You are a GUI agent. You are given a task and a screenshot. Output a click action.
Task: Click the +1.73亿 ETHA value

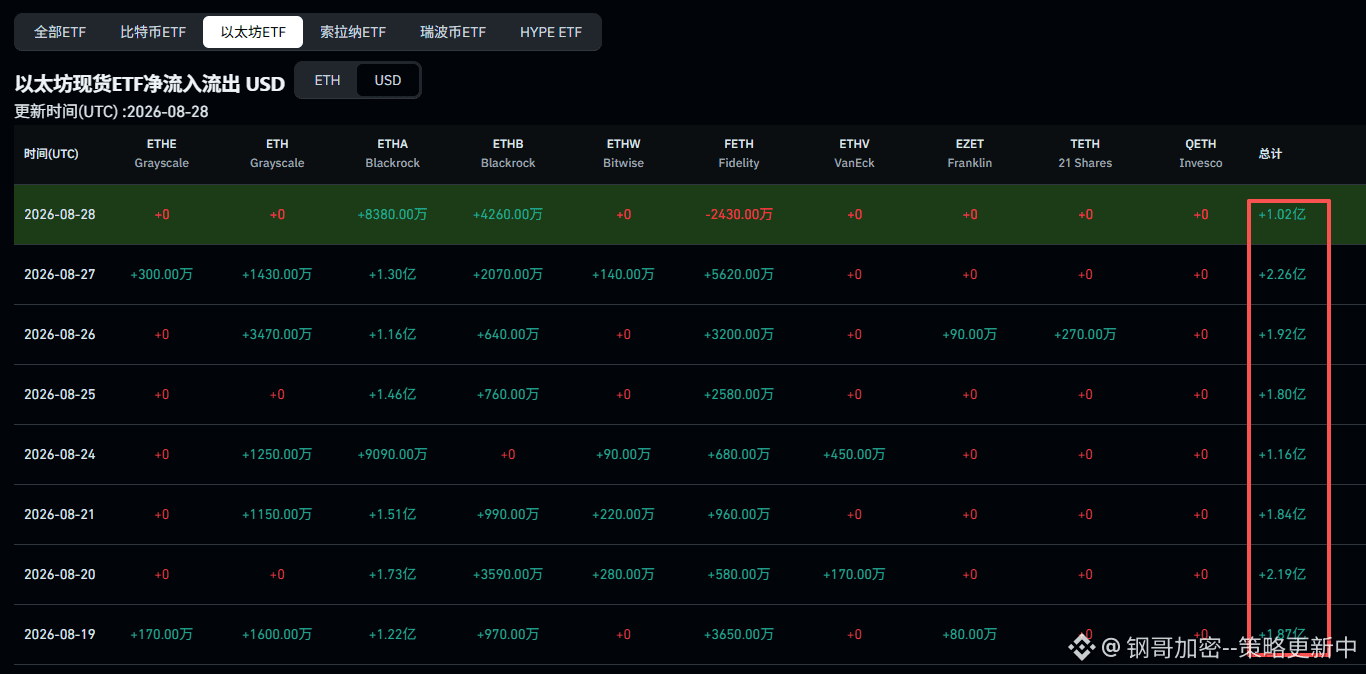coord(393,574)
